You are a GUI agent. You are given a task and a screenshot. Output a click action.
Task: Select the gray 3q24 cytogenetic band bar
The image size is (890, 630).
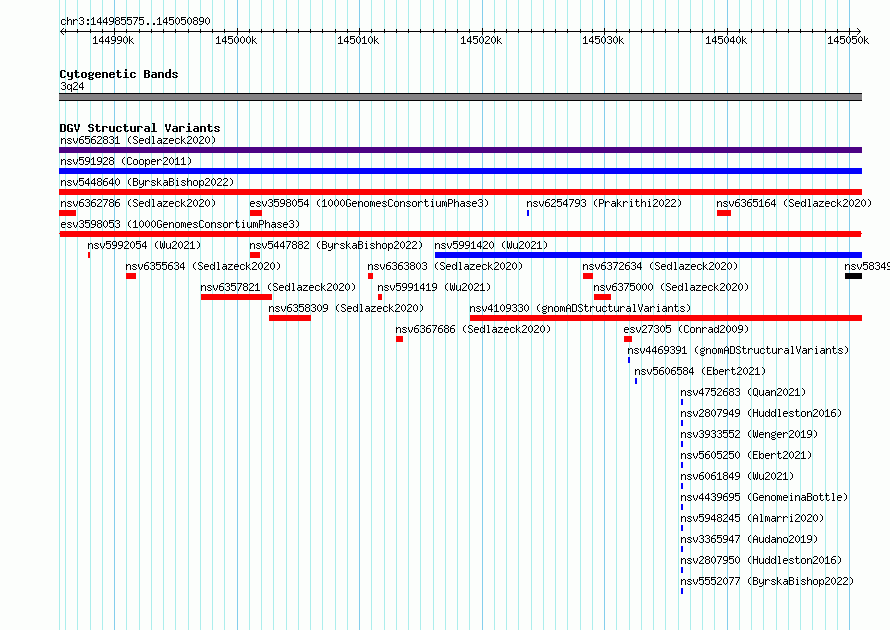pos(460,97)
